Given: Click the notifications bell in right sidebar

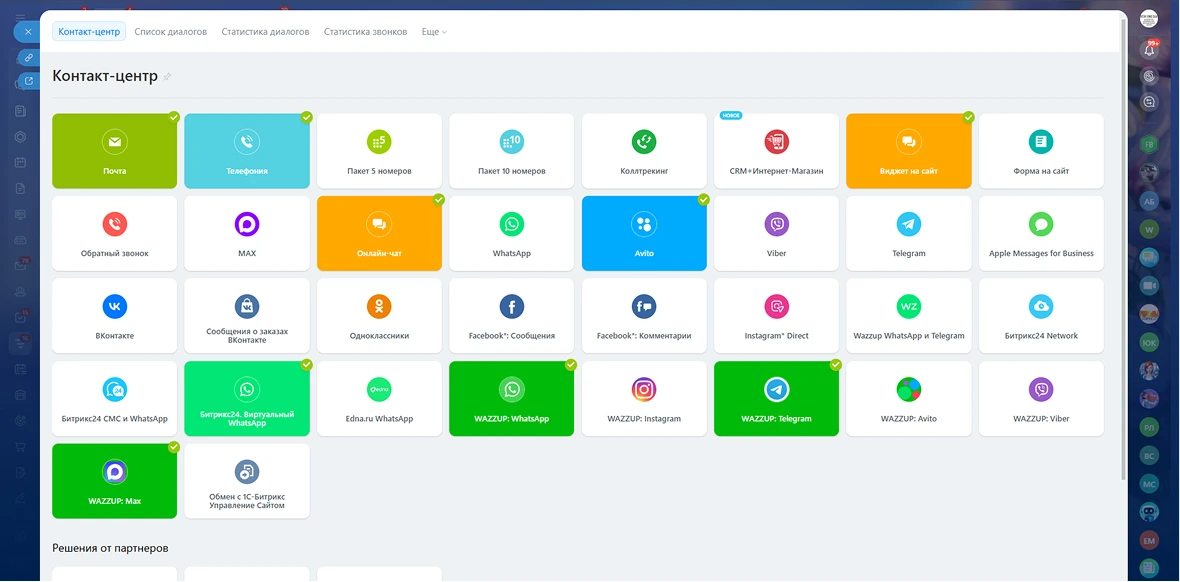Looking at the screenshot, I should [x=1149, y=49].
